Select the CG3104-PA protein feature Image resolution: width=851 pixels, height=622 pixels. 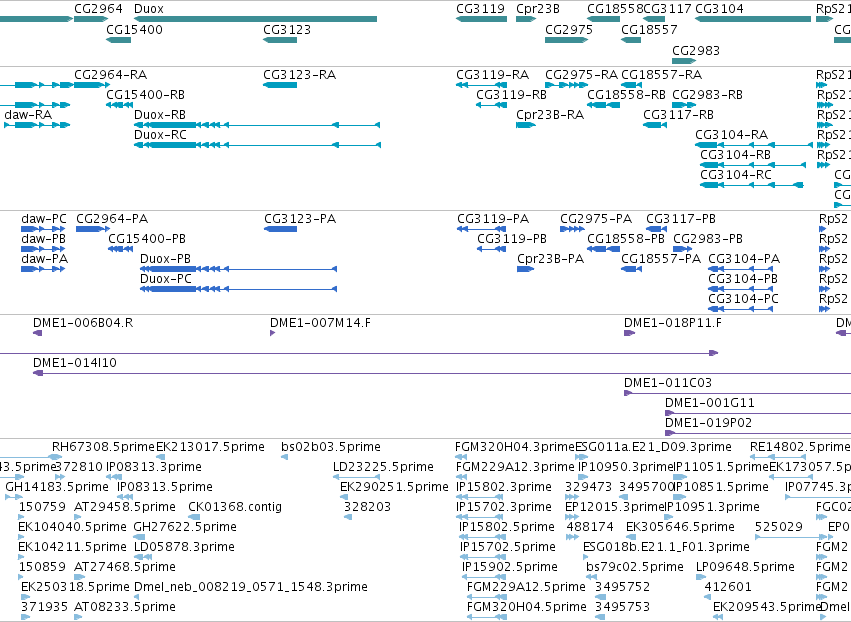[741, 269]
